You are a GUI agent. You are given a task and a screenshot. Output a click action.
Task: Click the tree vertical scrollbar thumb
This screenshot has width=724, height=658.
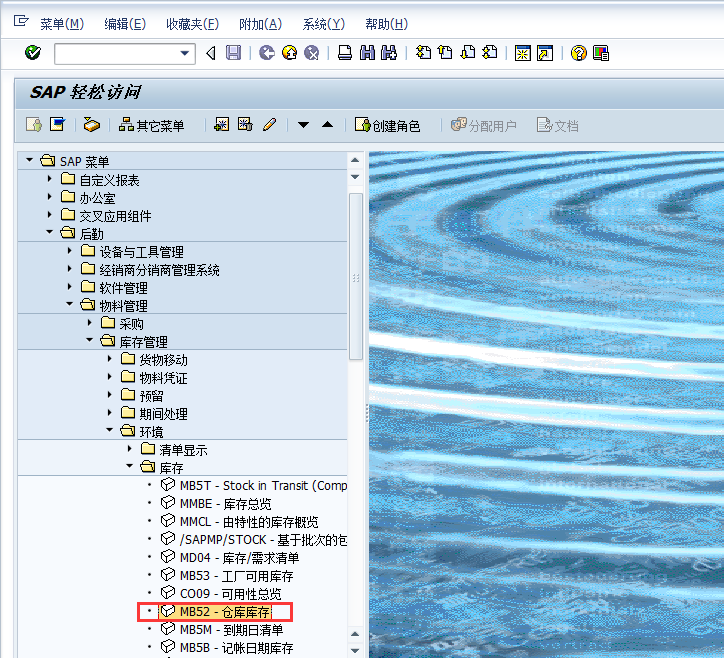point(356,276)
